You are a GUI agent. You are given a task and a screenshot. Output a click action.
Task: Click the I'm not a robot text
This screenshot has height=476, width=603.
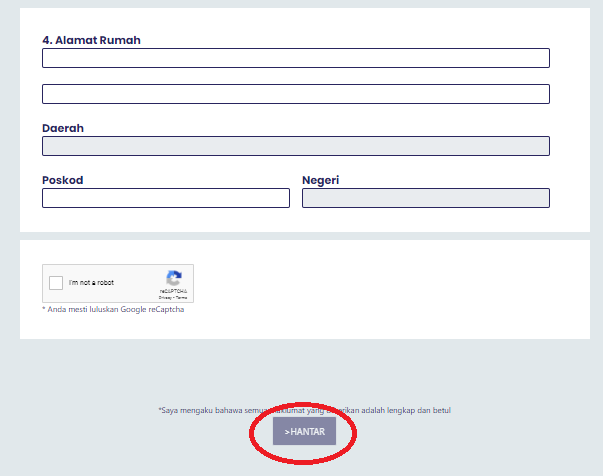[91, 283]
